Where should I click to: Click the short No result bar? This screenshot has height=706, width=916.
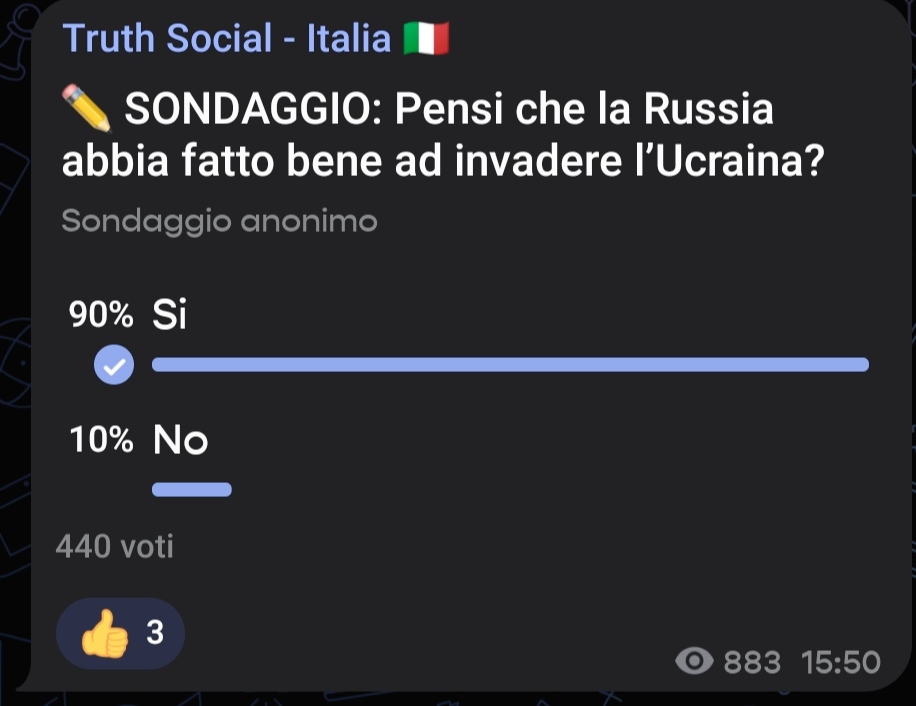click(192, 490)
